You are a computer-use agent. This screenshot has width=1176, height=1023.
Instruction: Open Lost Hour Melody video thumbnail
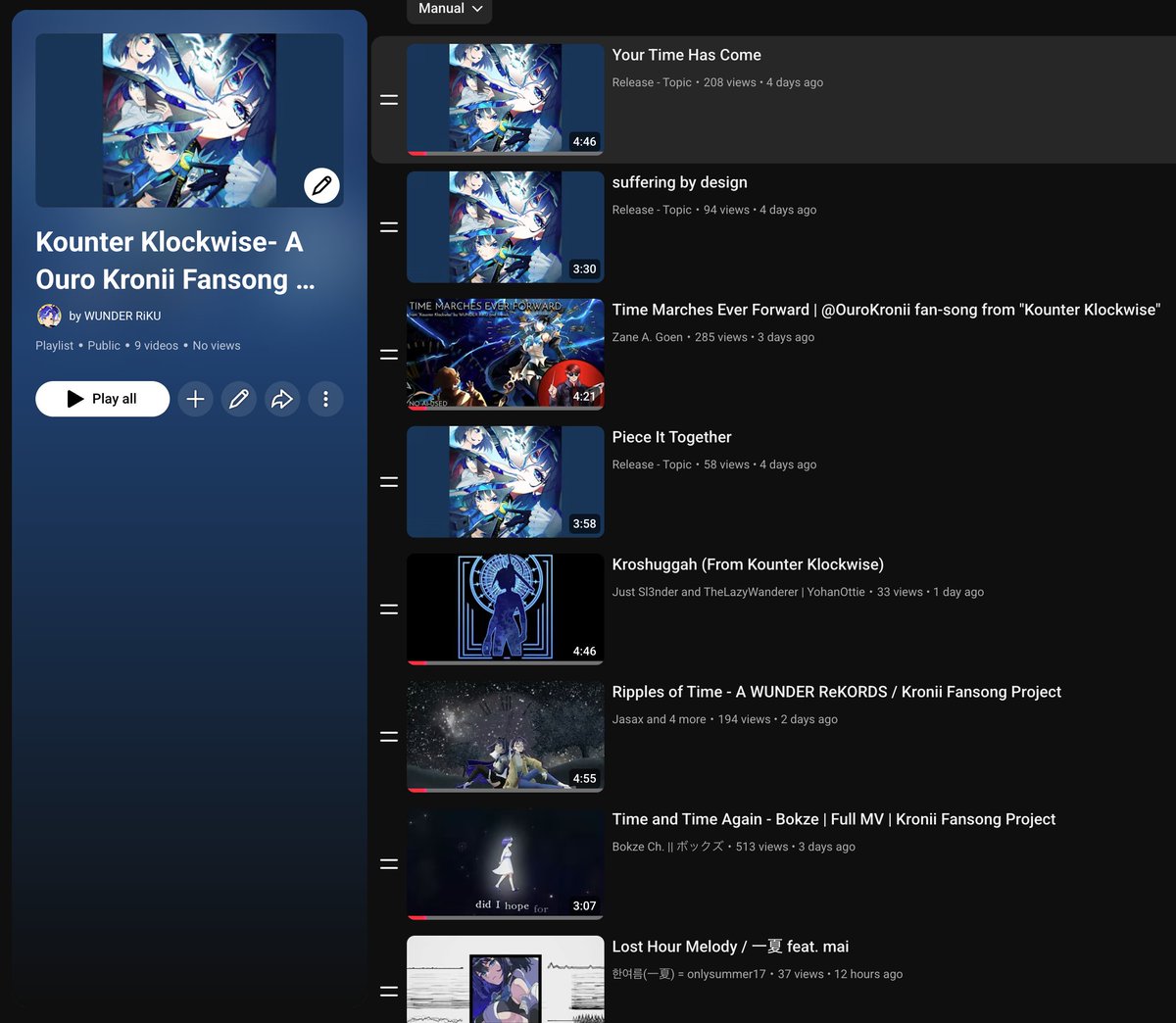pos(505,979)
